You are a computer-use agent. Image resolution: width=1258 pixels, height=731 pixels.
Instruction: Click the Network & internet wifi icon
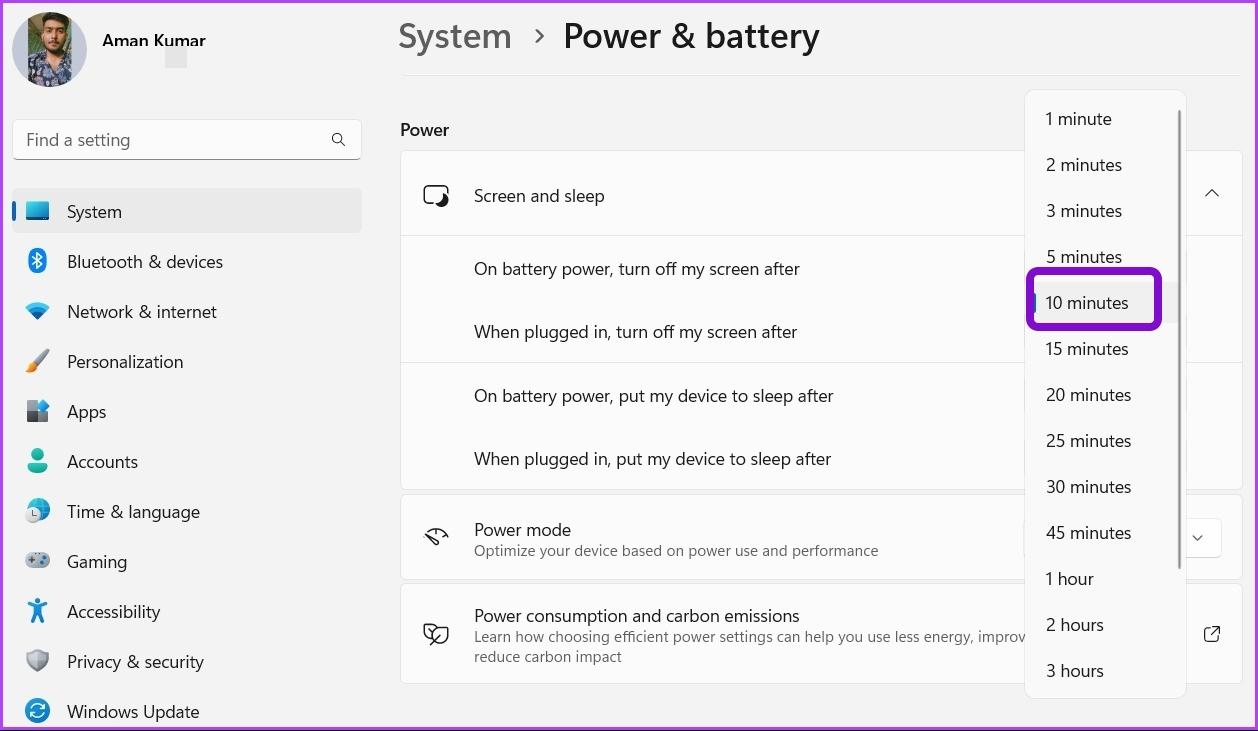[38, 311]
